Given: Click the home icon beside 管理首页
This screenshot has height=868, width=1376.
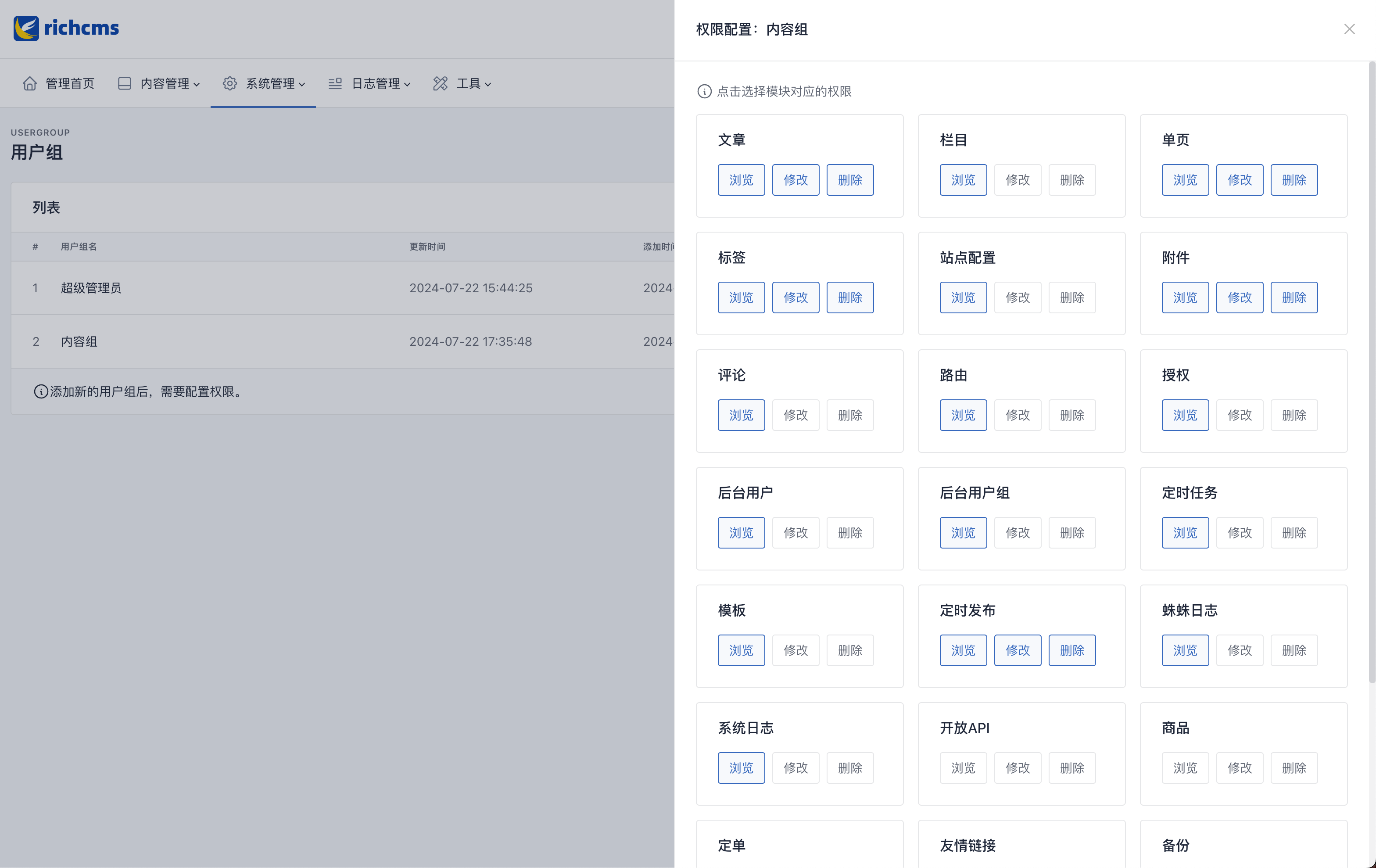Looking at the screenshot, I should click(x=30, y=83).
